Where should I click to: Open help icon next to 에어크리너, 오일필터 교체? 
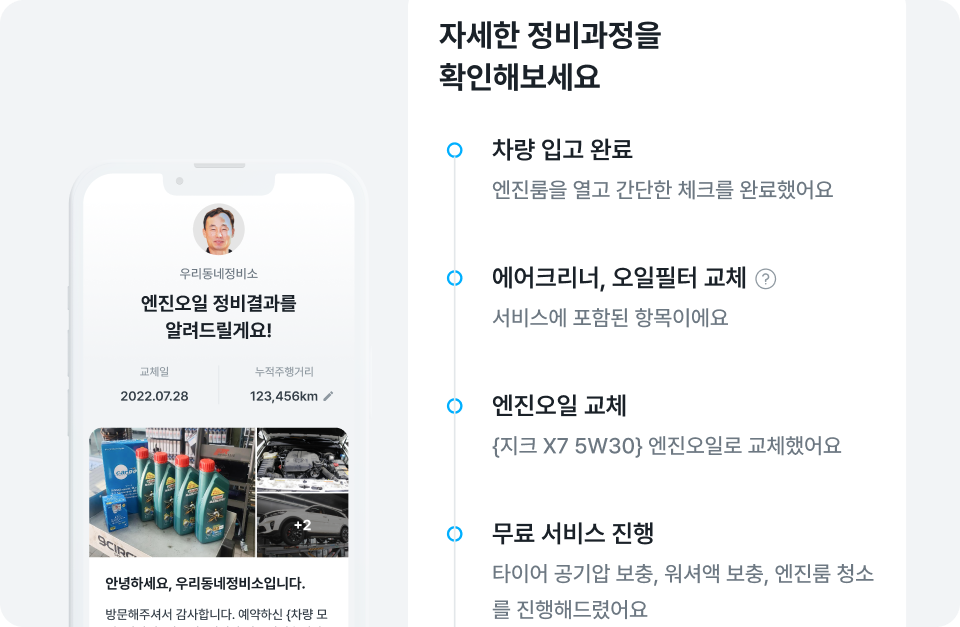[765, 279]
